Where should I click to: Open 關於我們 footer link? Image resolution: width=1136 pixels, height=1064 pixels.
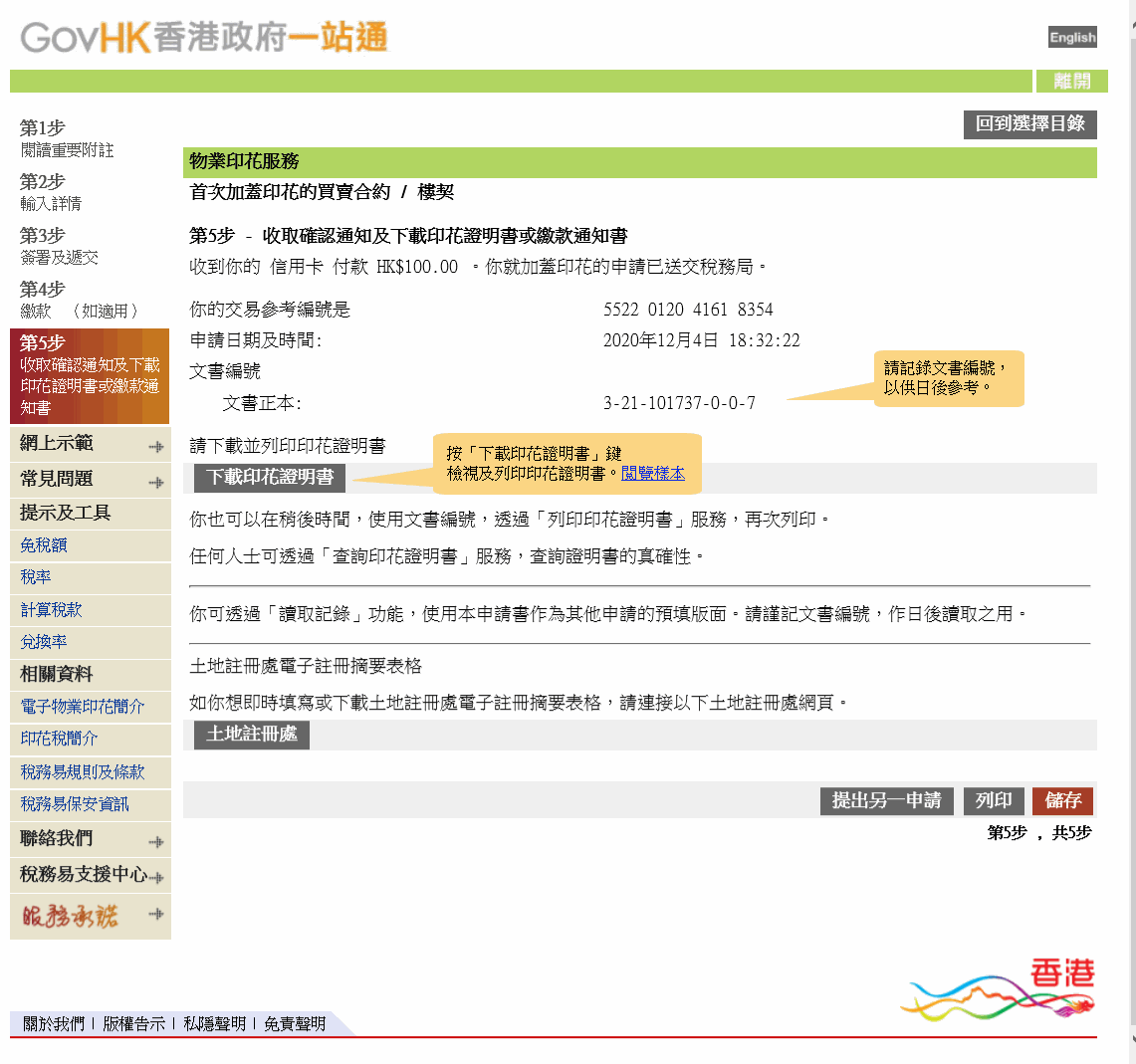point(54,1023)
